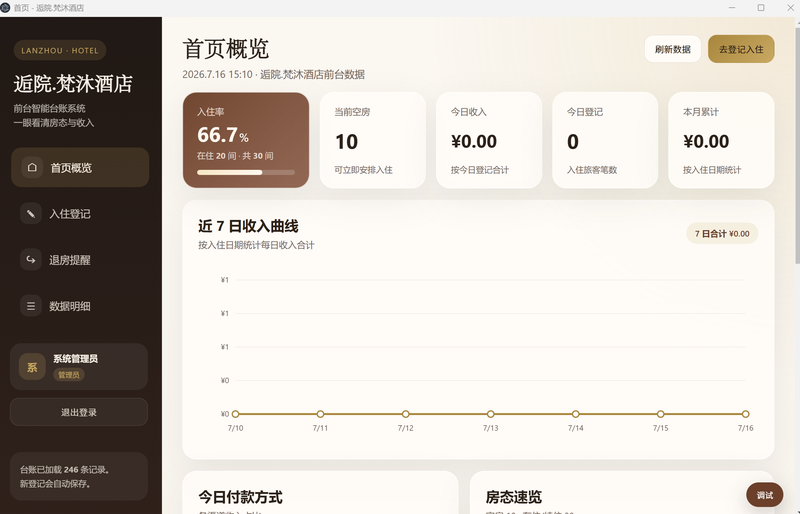Click the 按入住日期统计 caption
800x514 pixels.
712,170
